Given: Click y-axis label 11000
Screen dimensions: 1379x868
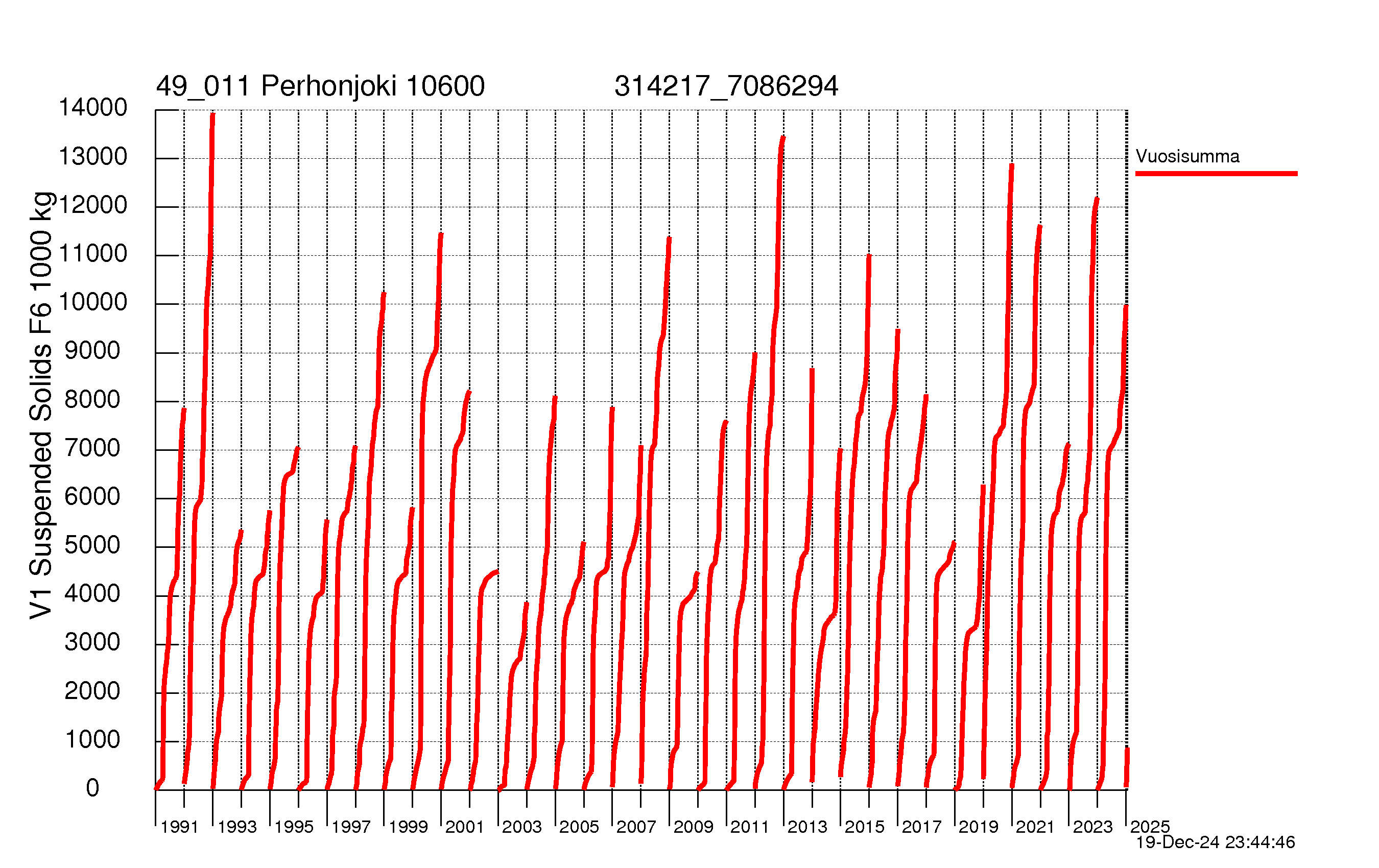Looking at the screenshot, I should 93,254.
